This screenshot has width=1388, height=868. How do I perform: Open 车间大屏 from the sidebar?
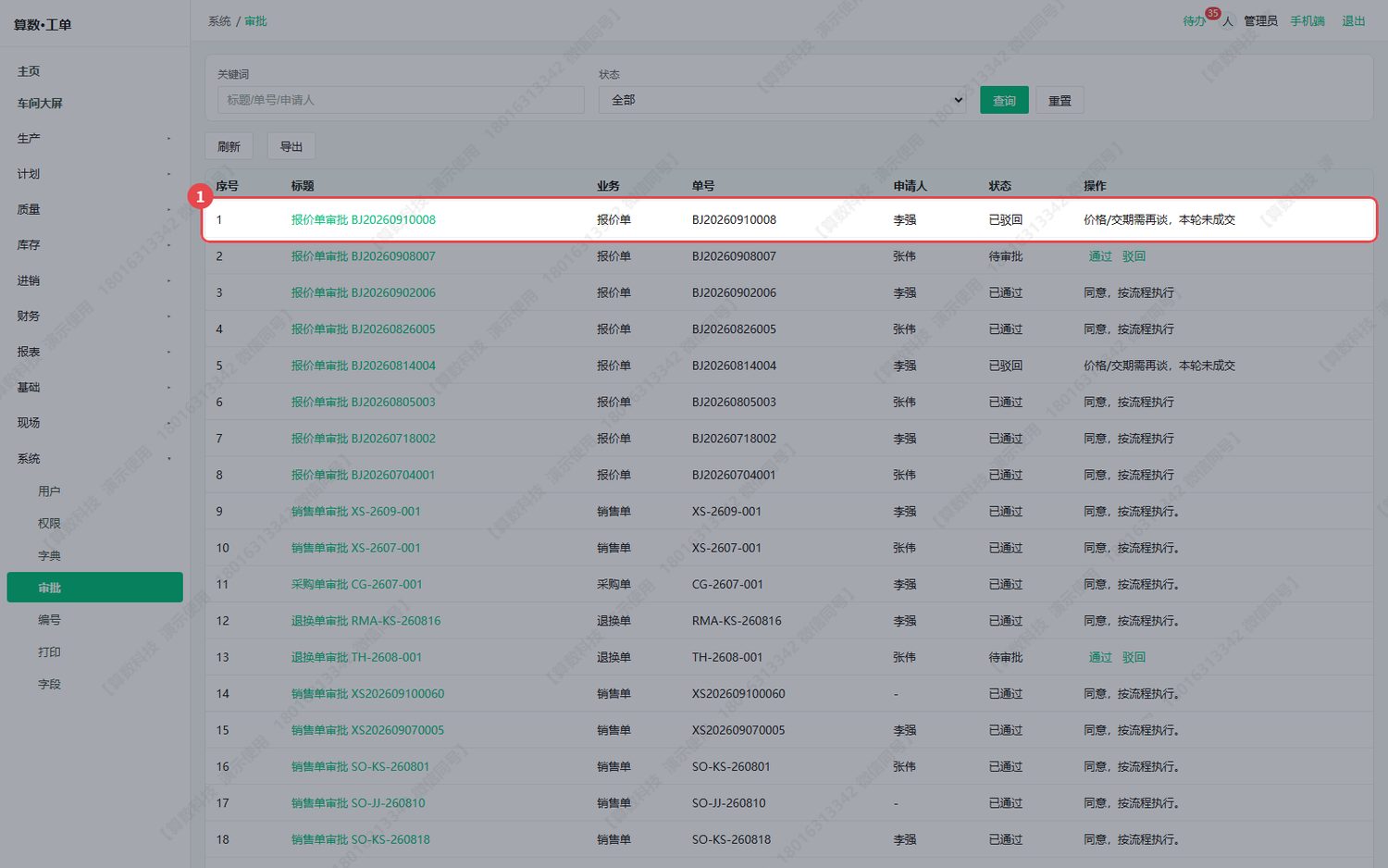(x=40, y=104)
